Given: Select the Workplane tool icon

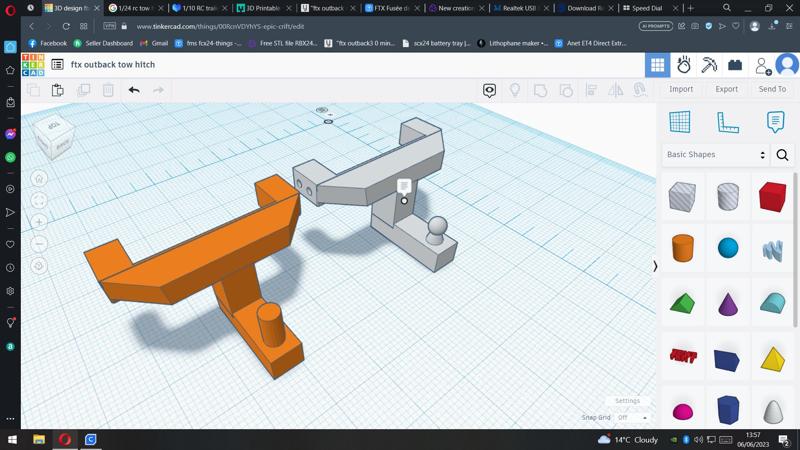Looking at the screenshot, I should tap(680, 122).
